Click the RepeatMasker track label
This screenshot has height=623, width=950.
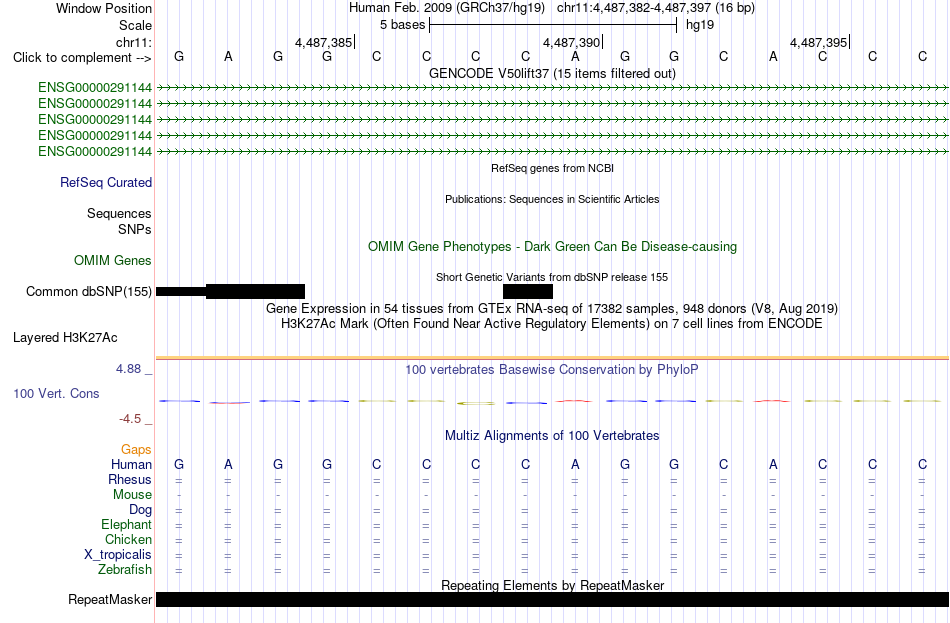pyautogui.click(x=110, y=599)
